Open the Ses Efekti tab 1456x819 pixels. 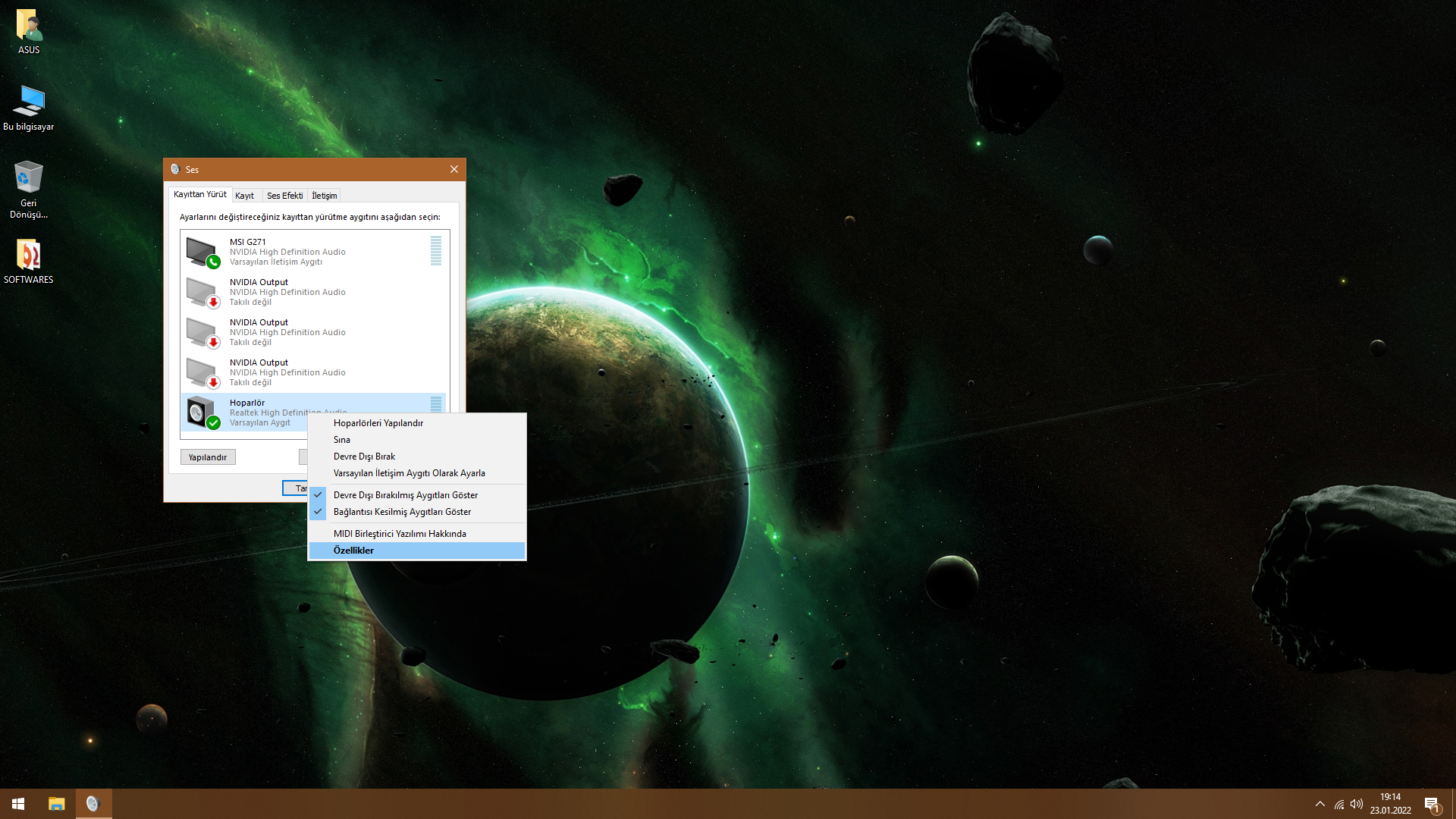[284, 196]
